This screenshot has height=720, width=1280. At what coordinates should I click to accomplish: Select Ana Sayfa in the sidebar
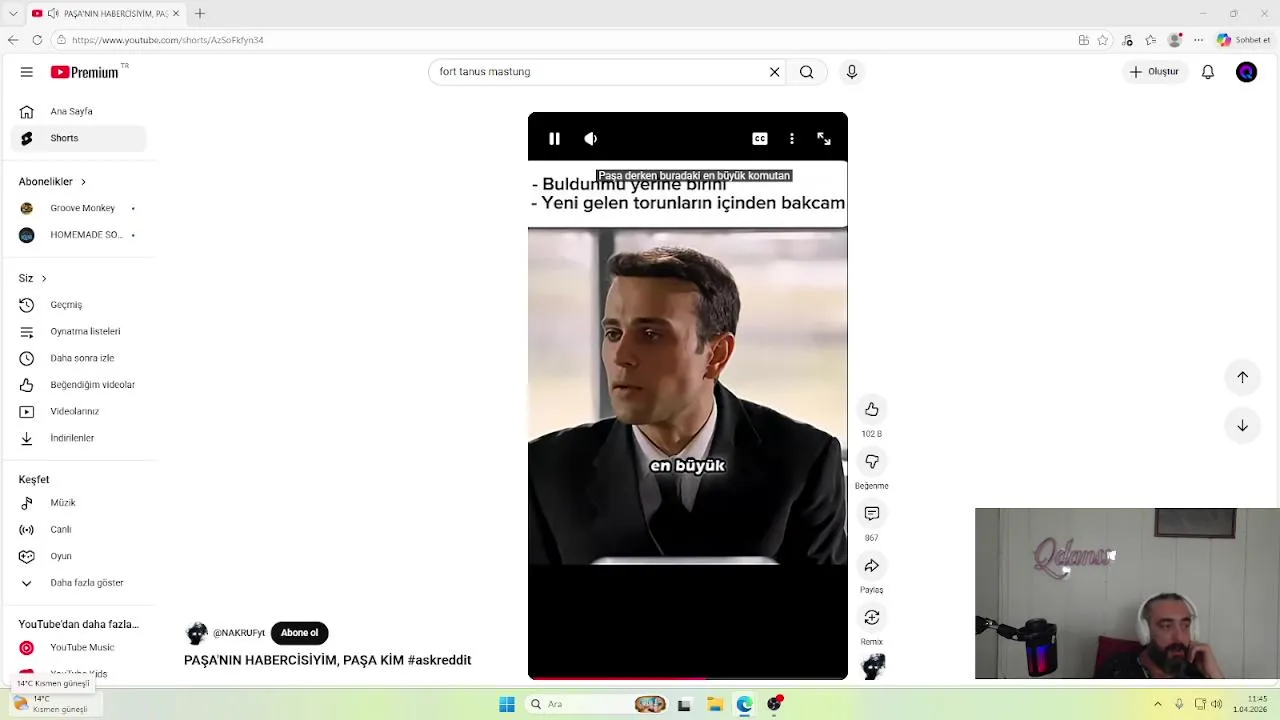(x=78, y=111)
